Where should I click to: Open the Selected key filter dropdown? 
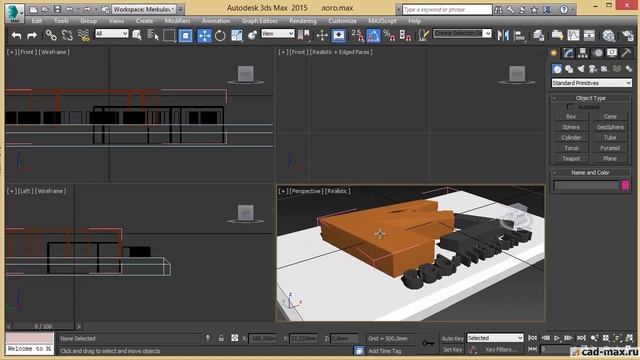pos(495,338)
